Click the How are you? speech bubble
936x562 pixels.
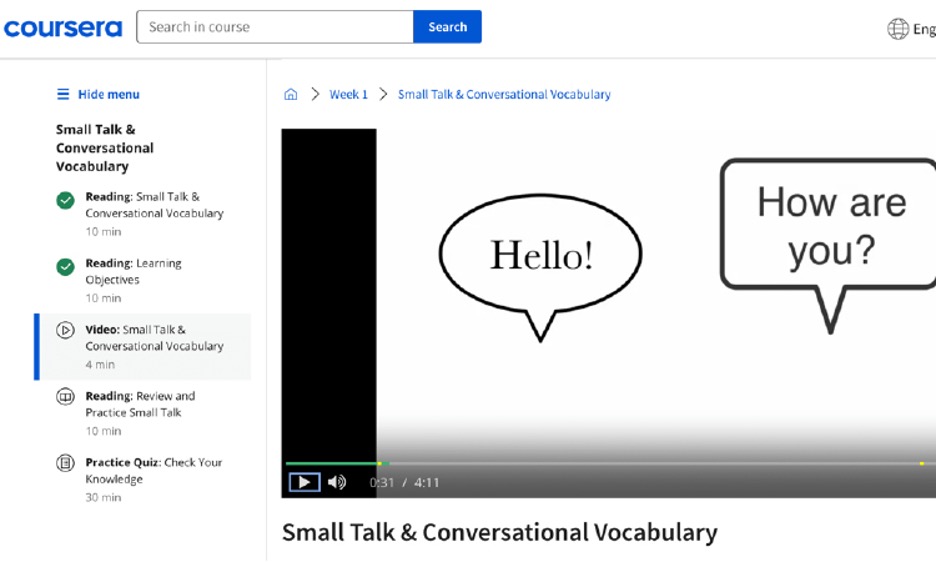coord(830,245)
